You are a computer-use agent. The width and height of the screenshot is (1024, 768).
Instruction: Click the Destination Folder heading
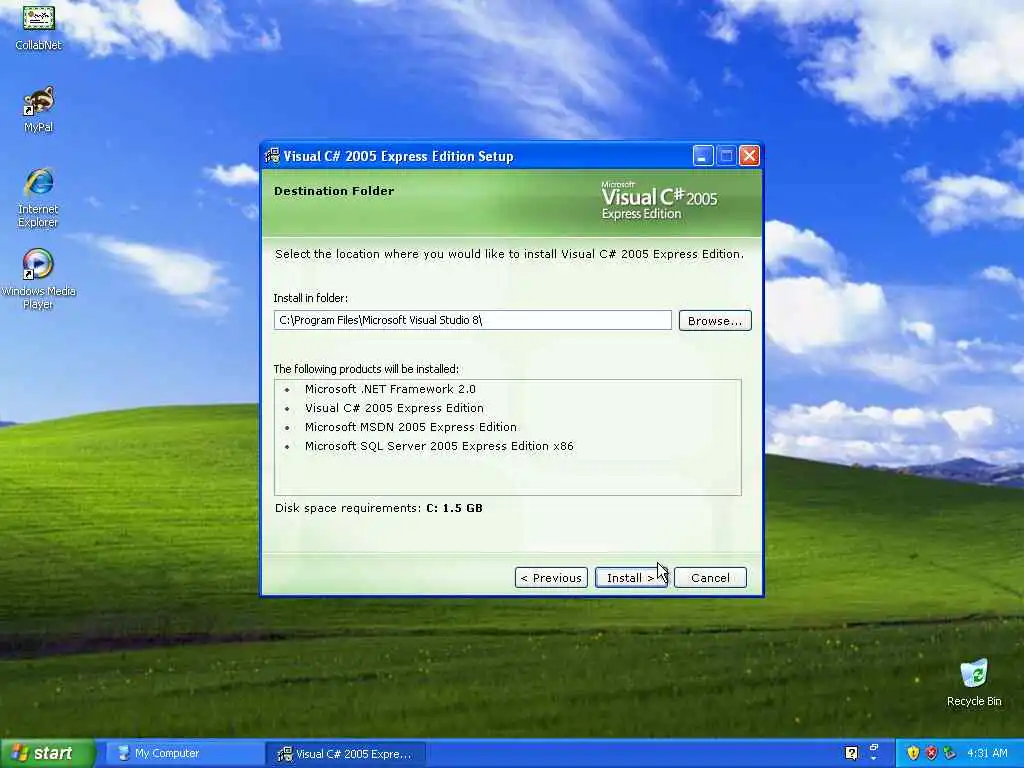334,191
